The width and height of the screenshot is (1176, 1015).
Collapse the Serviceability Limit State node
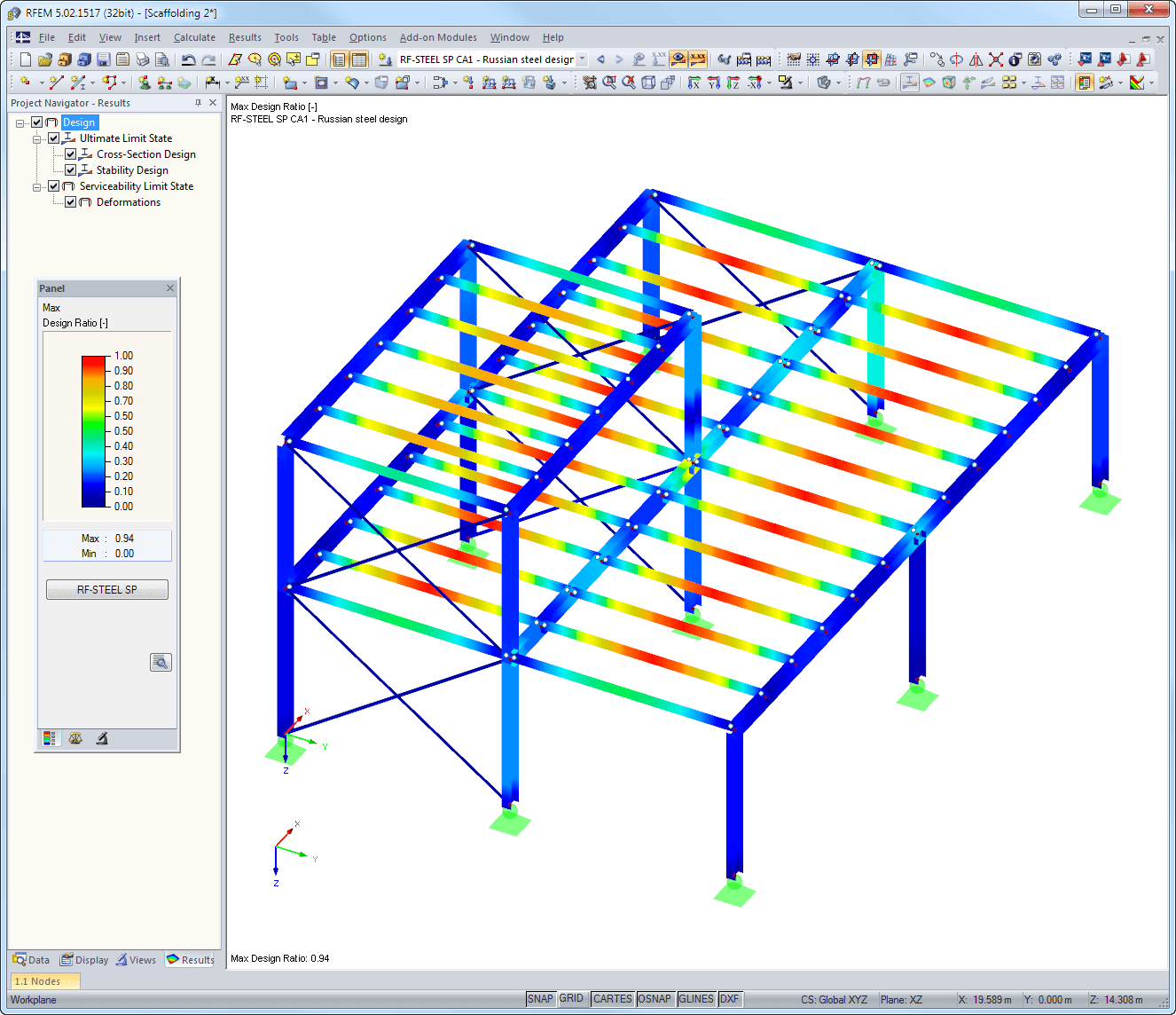pyautogui.click(x=37, y=186)
